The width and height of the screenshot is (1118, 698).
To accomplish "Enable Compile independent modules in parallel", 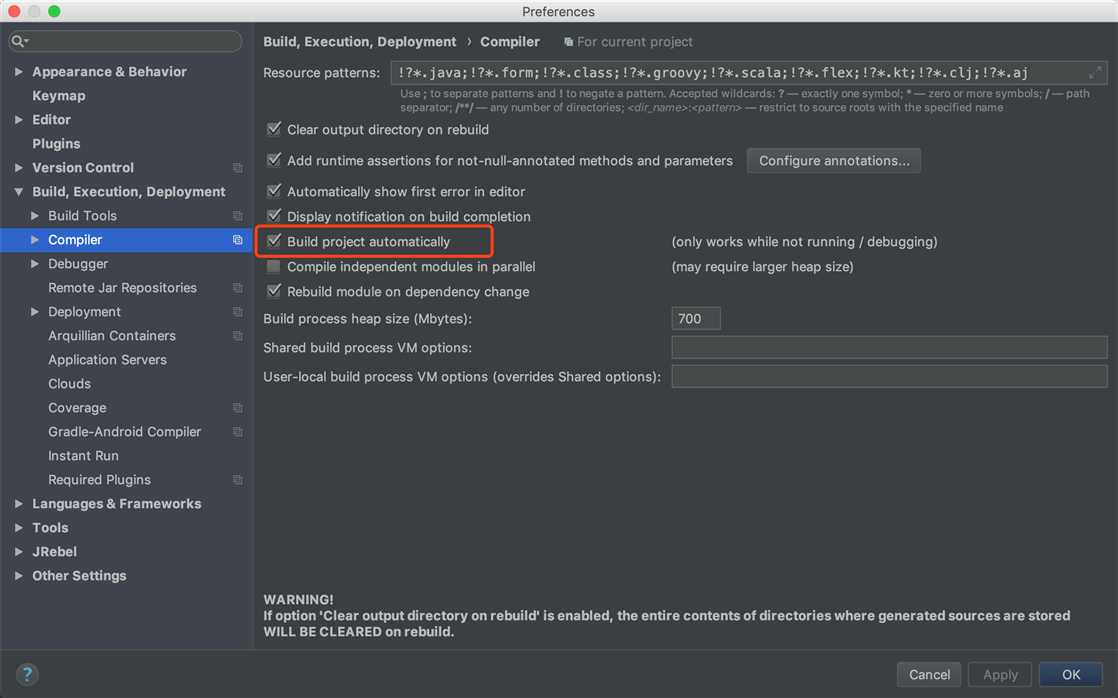I will (274, 267).
